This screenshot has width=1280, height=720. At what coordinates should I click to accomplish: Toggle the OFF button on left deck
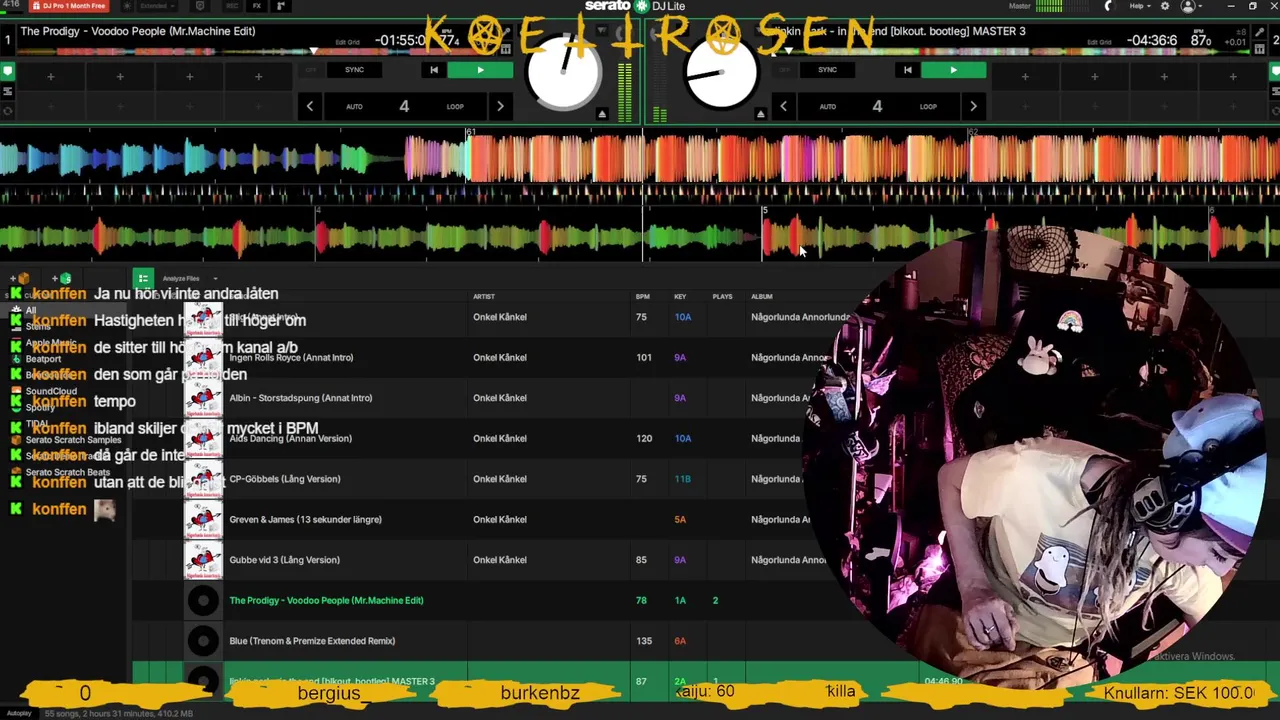click(310, 70)
